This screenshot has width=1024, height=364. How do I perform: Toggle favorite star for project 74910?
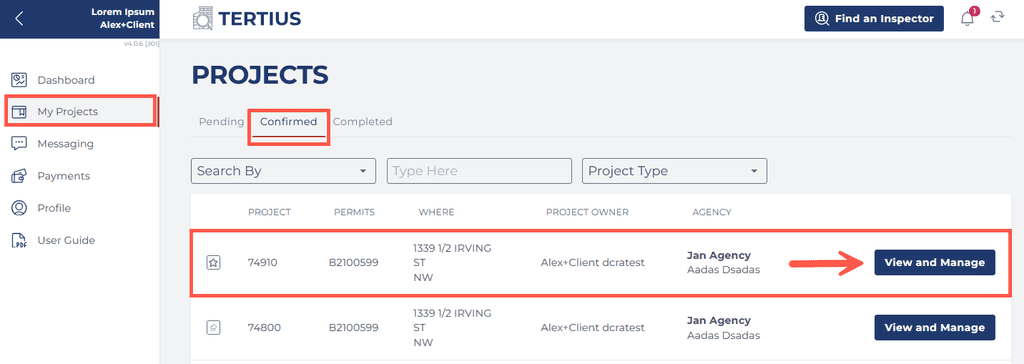point(213,263)
